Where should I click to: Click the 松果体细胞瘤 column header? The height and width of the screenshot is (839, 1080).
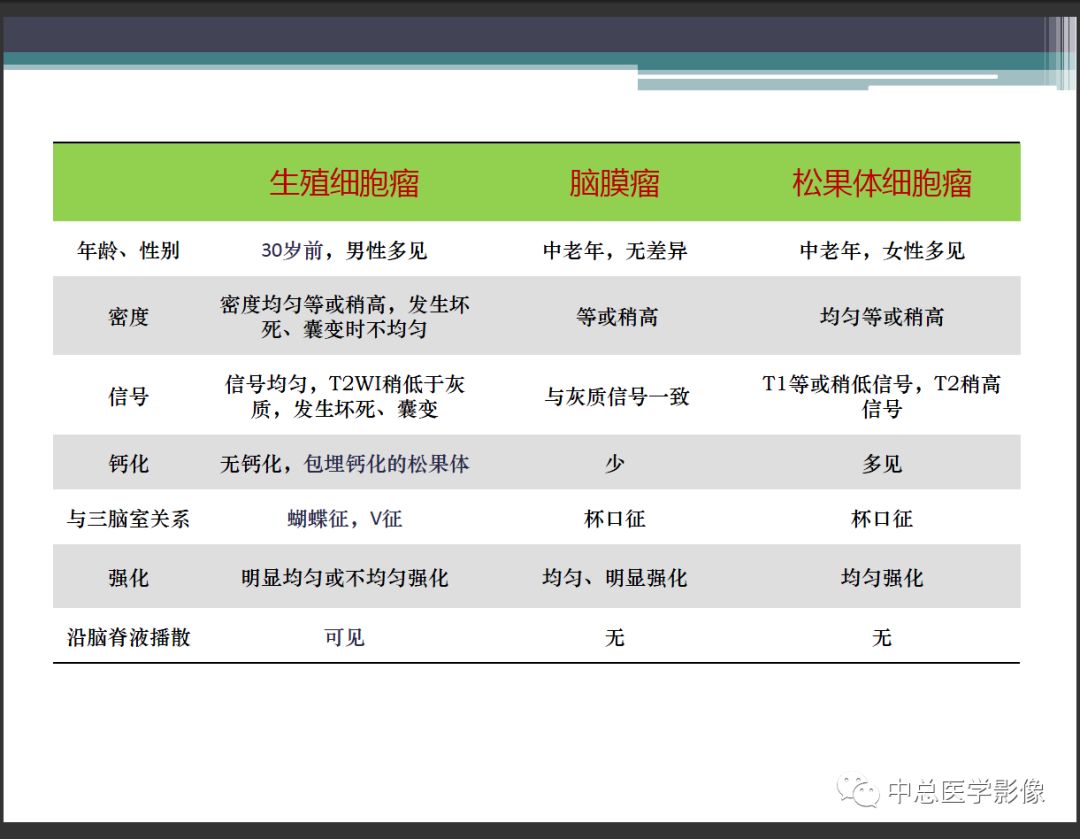click(882, 183)
